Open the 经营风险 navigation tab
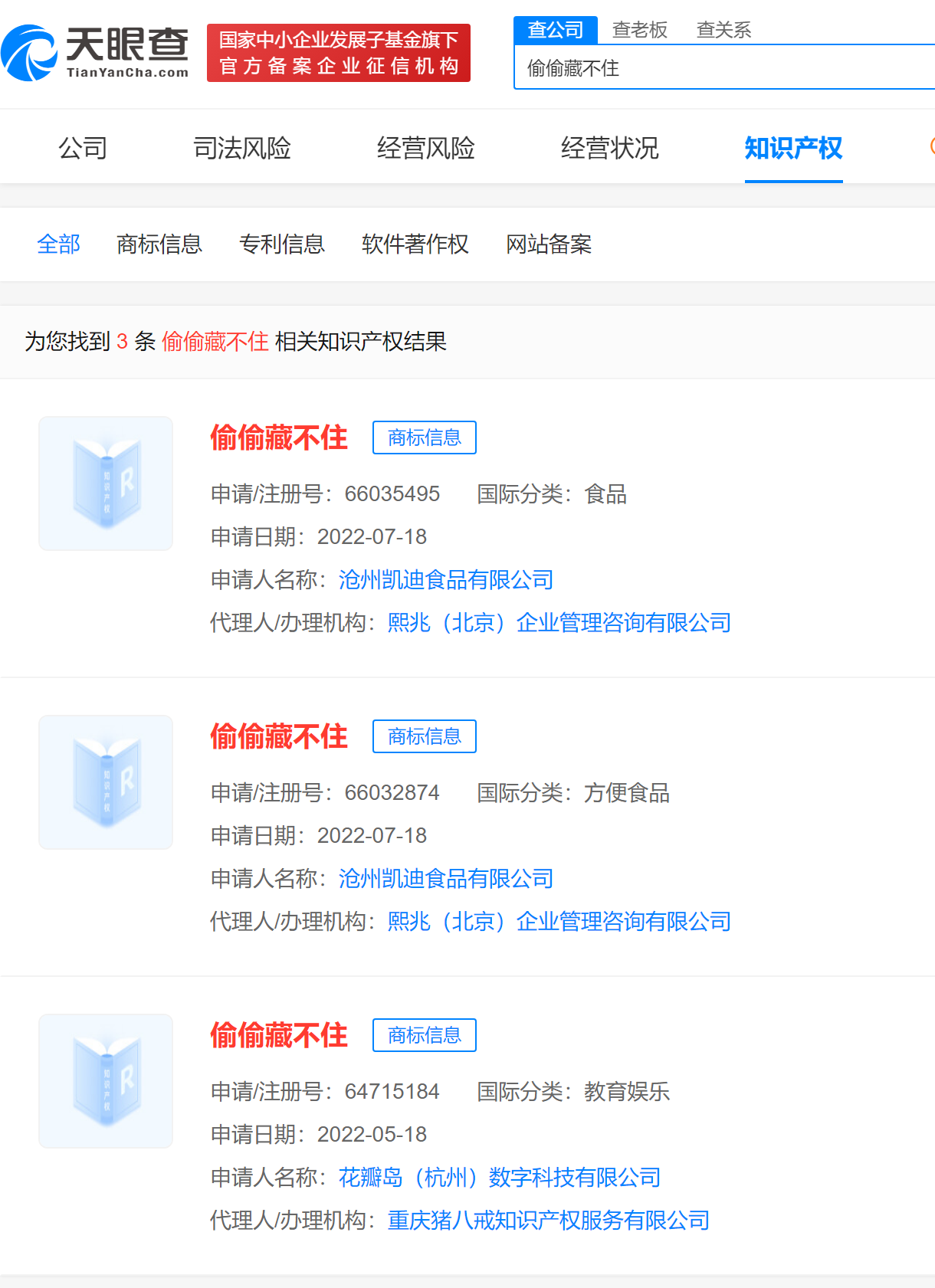This screenshot has width=935, height=1288. click(x=425, y=148)
